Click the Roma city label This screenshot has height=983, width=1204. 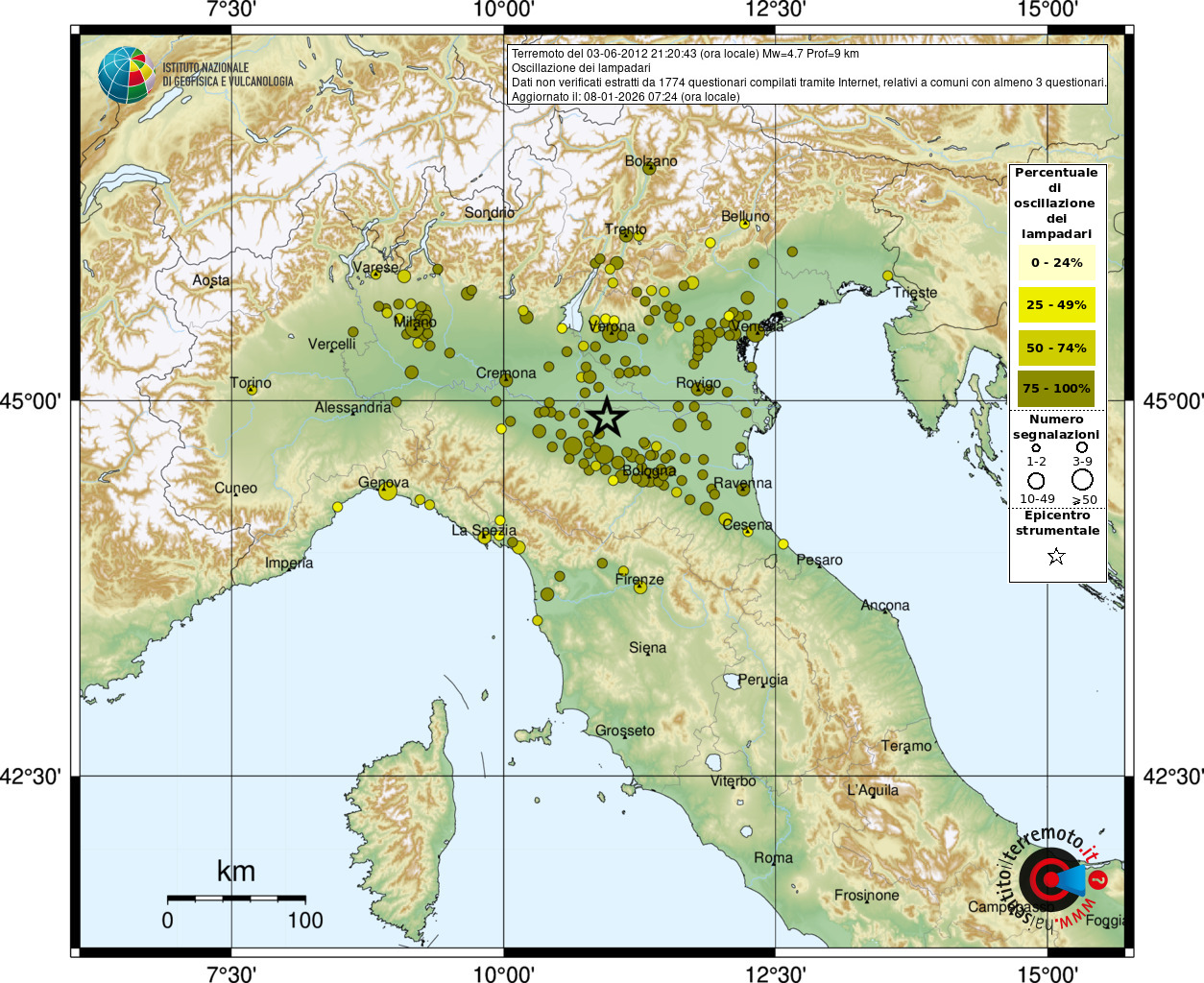pyautogui.click(x=773, y=857)
